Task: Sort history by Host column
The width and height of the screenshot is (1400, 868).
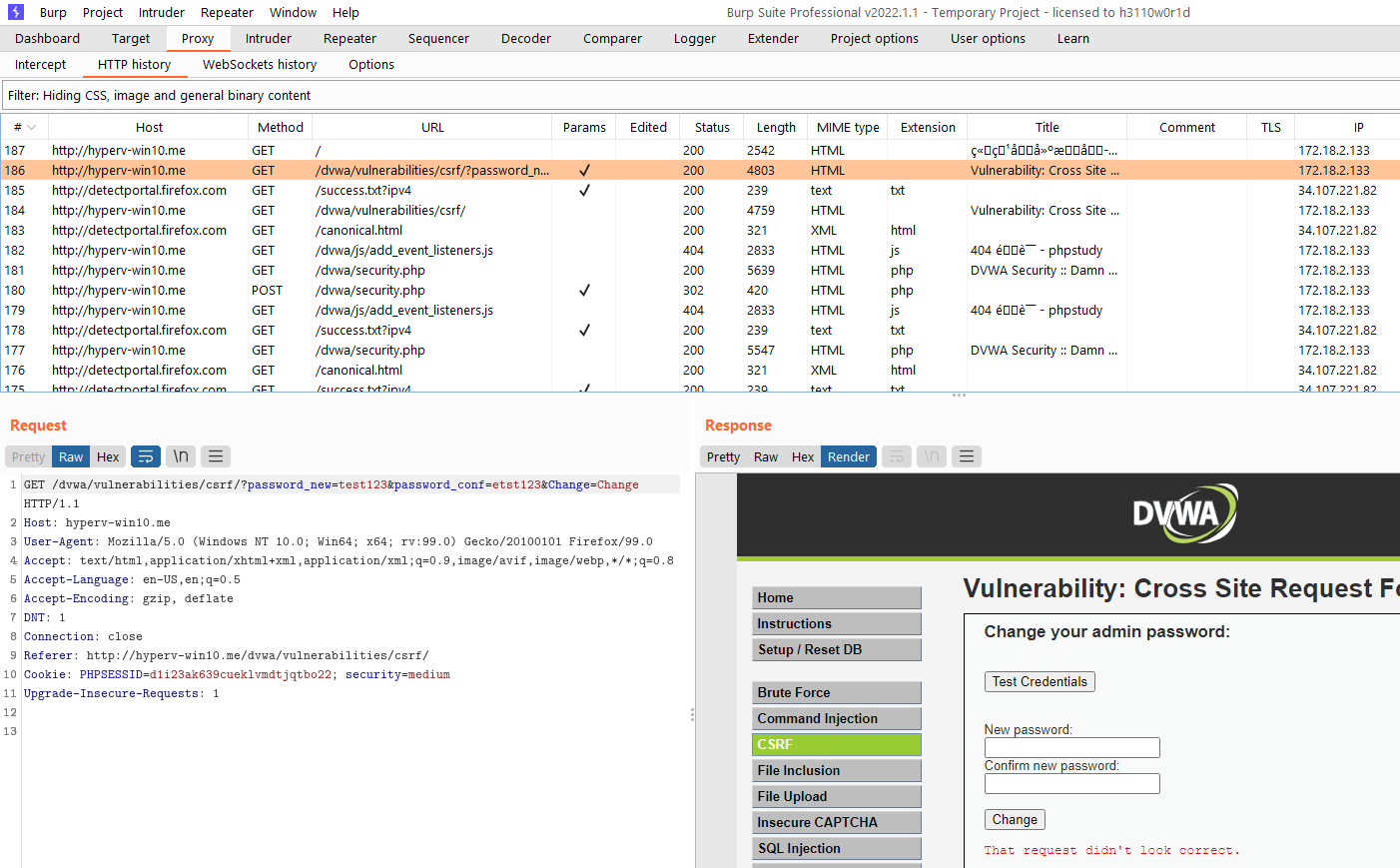Action: click(x=149, y=127)
